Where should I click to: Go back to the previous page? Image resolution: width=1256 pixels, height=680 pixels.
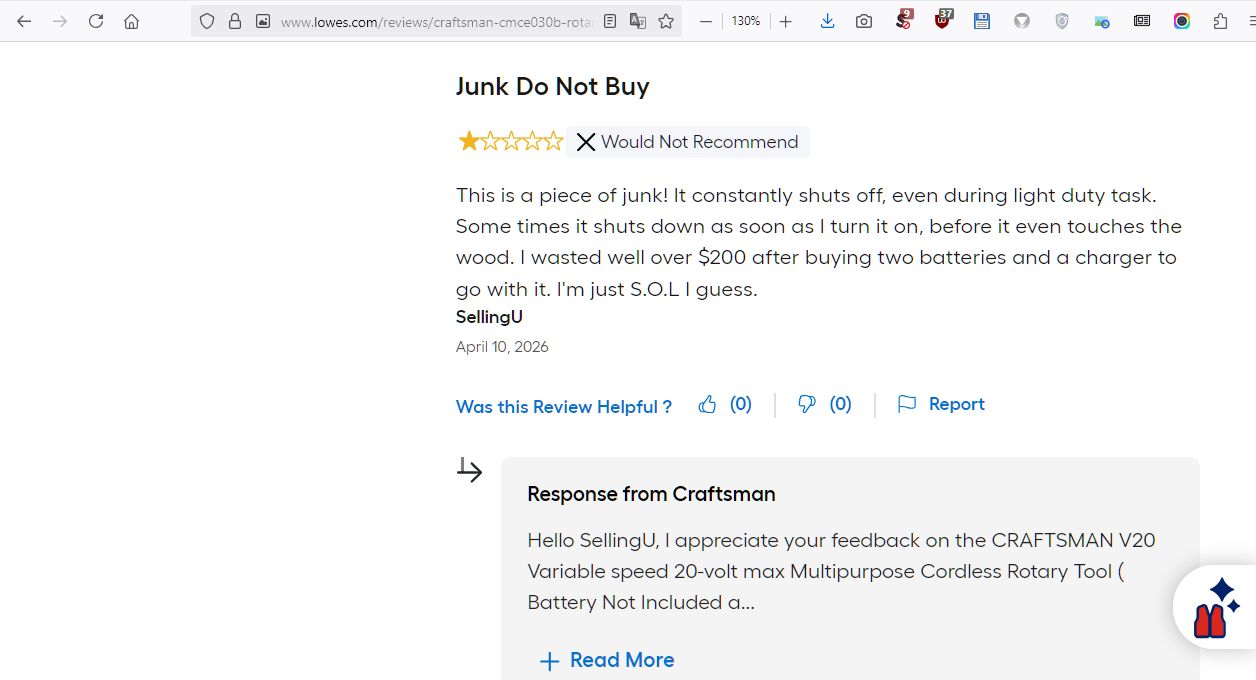click(x=24, y=21)
